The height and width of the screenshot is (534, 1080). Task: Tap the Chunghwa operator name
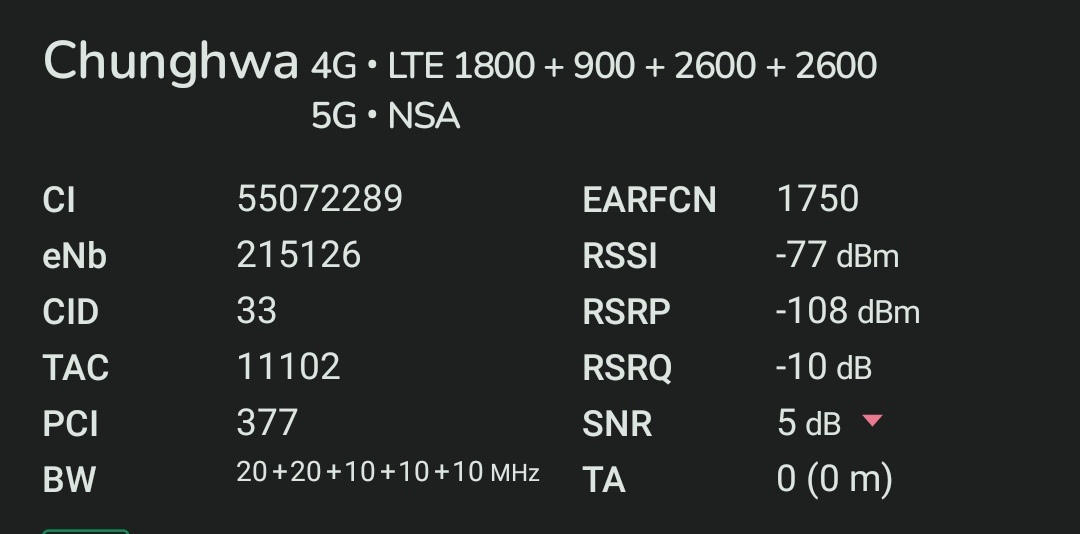(171, 62)
